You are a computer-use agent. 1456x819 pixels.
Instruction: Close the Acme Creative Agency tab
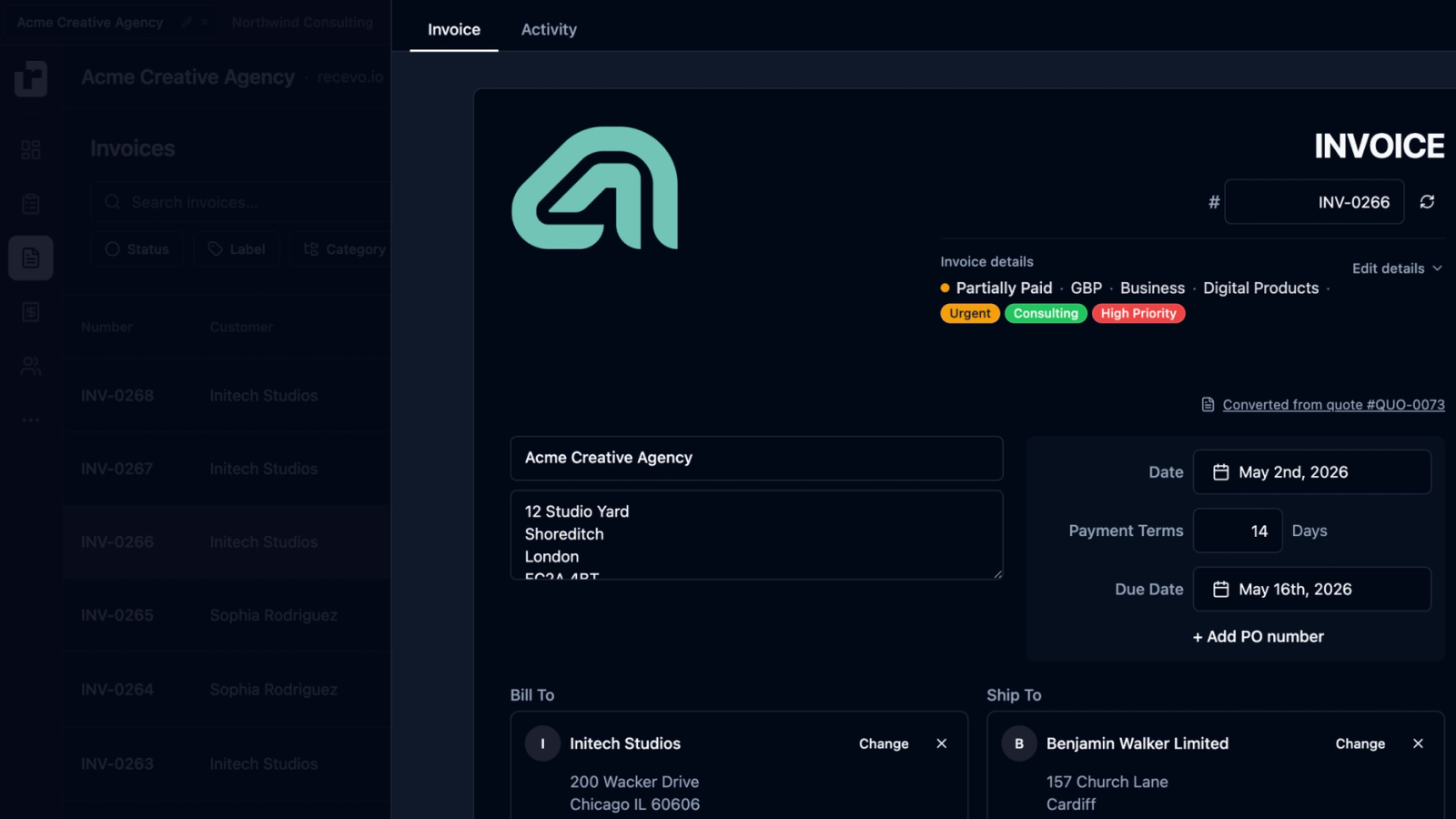[x=205, y=22]
